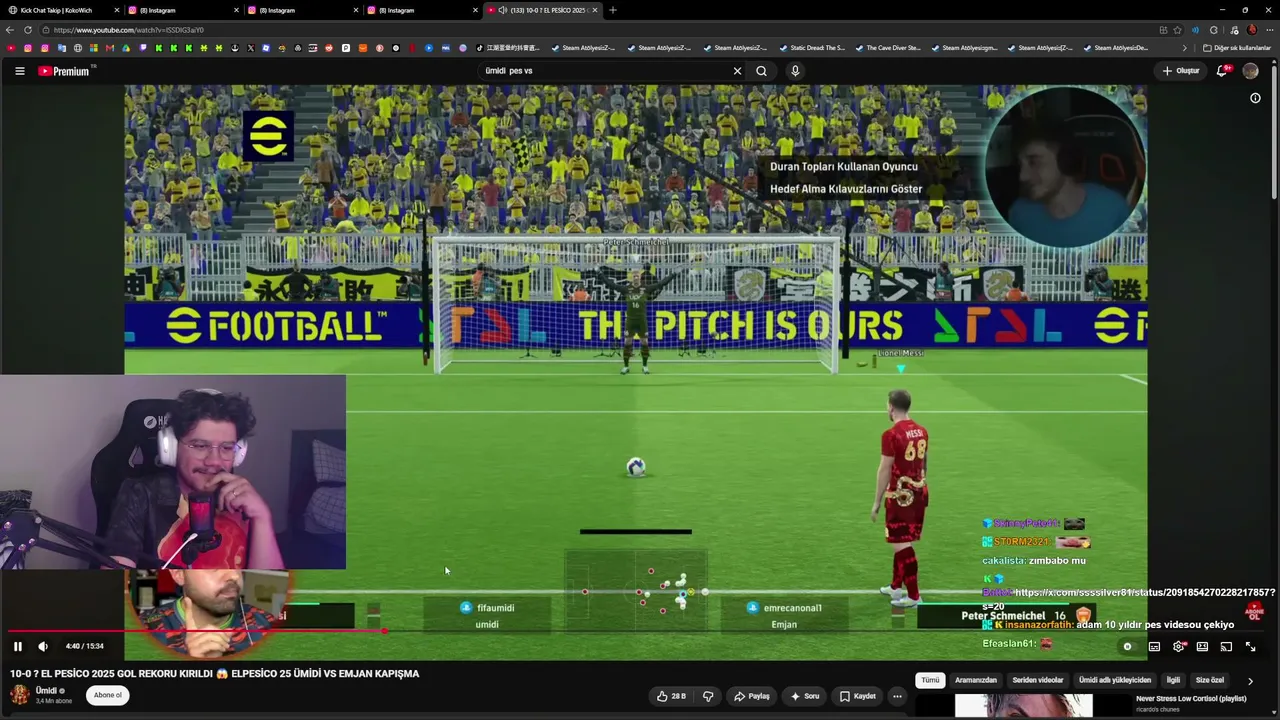Viewport: 1280px width, 720px height.
Task: Open the browser profile avatar
Action: (x=1251, y=30)
